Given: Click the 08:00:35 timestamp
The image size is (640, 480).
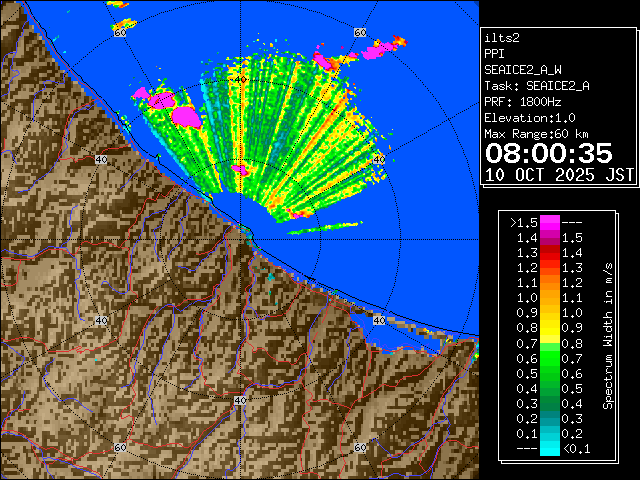Looking at the screenshot, I should coord(548,153).
